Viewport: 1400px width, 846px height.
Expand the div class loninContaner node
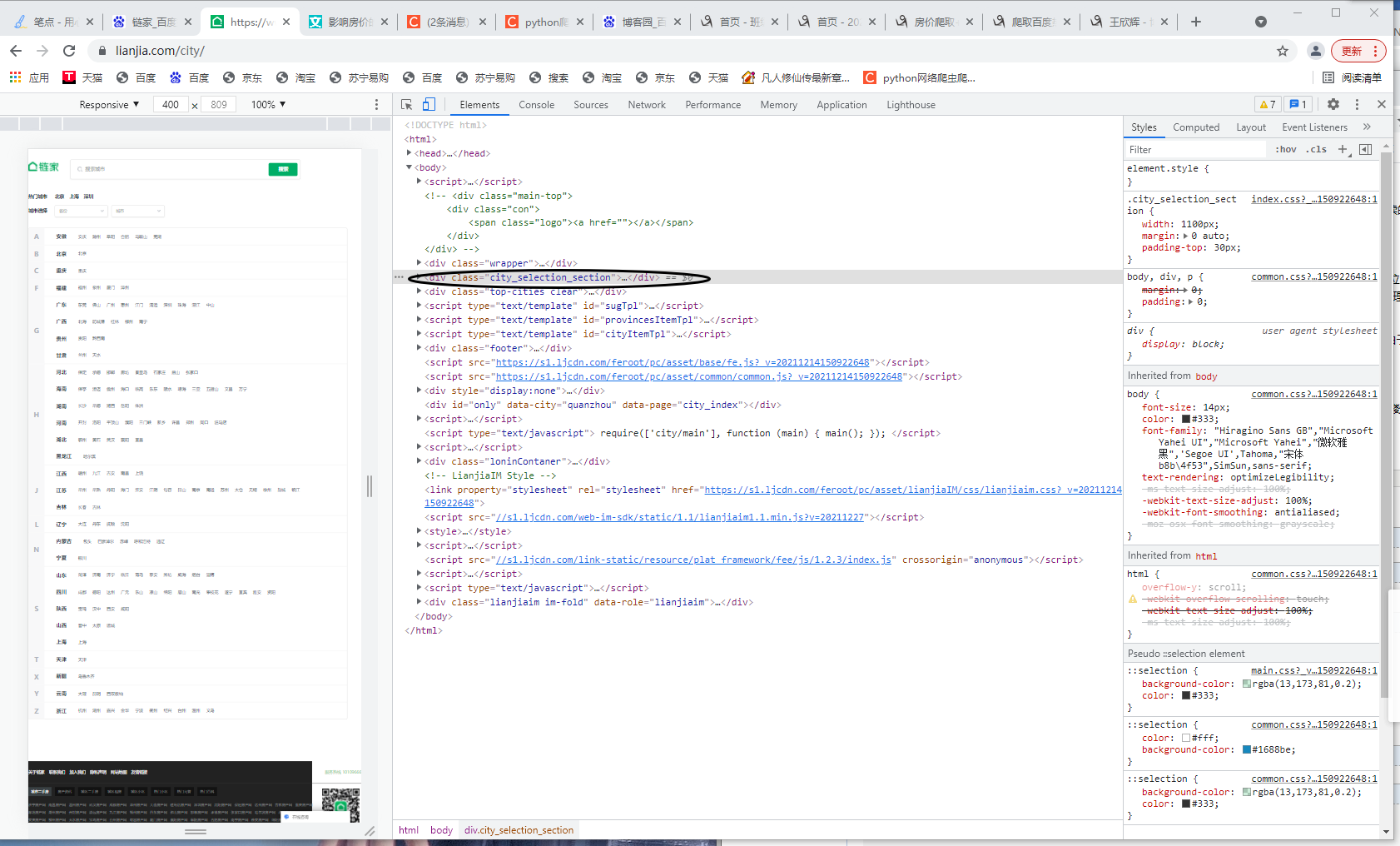click(x=419, y=461)
